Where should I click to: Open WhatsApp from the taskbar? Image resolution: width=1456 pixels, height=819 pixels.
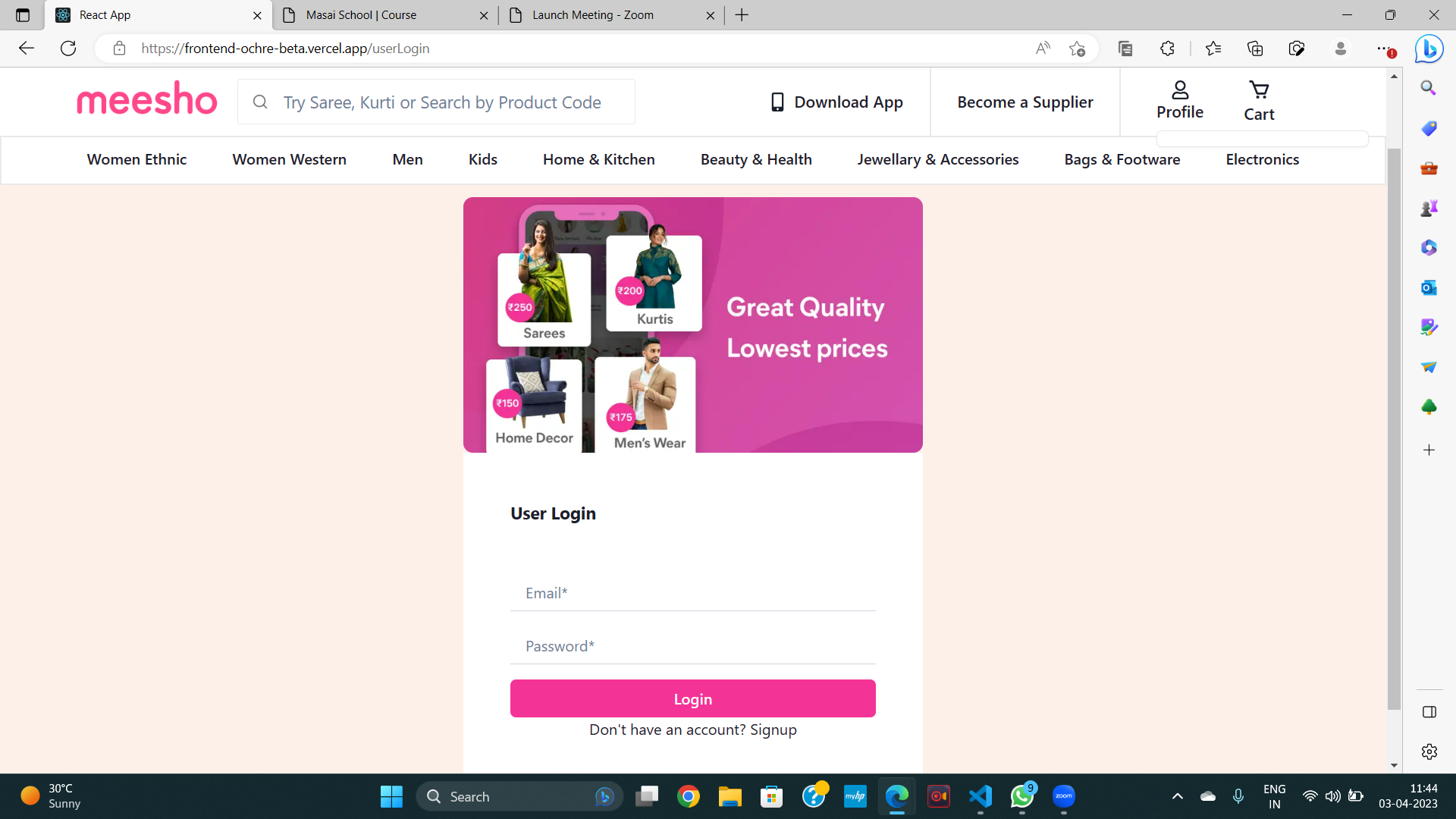click(x=1021, y=796)
